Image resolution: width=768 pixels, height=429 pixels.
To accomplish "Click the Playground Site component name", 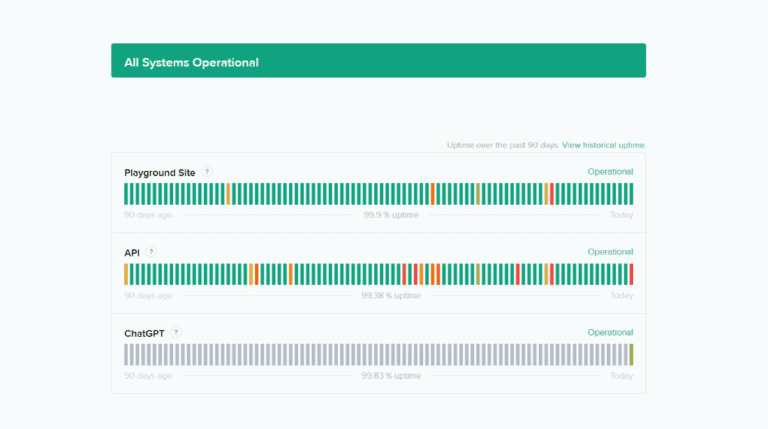I will click(159, 172).
